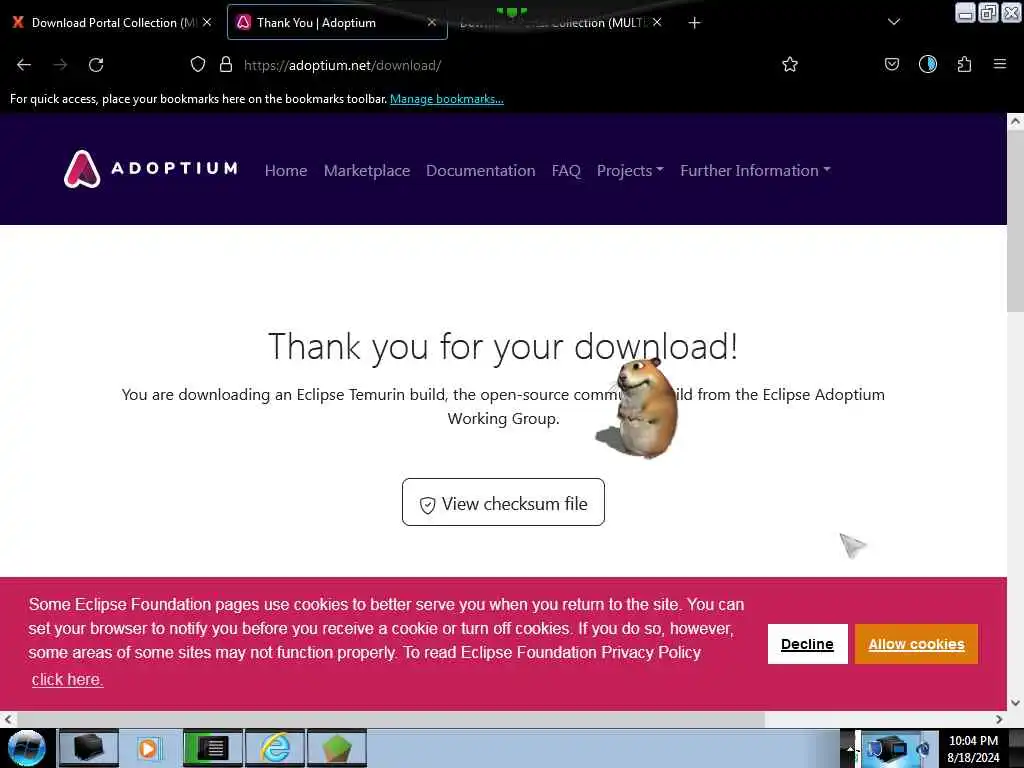
Task: Click the scroll right arrow of the horizontal scrollbar
Action: [x=999, y=719]
